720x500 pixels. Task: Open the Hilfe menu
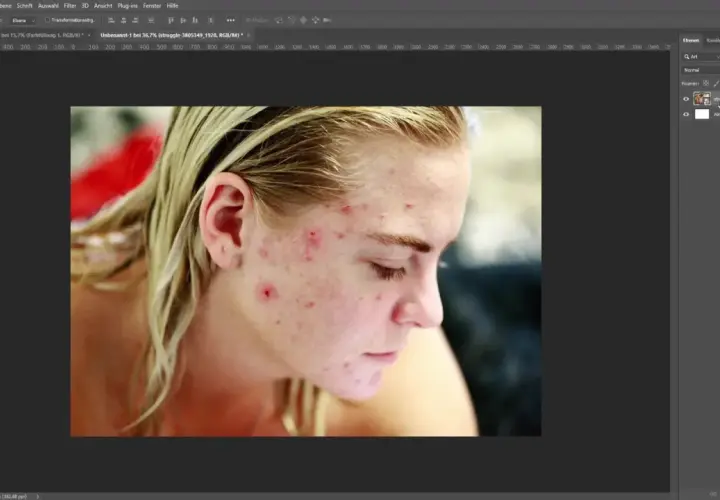(172, 6)
